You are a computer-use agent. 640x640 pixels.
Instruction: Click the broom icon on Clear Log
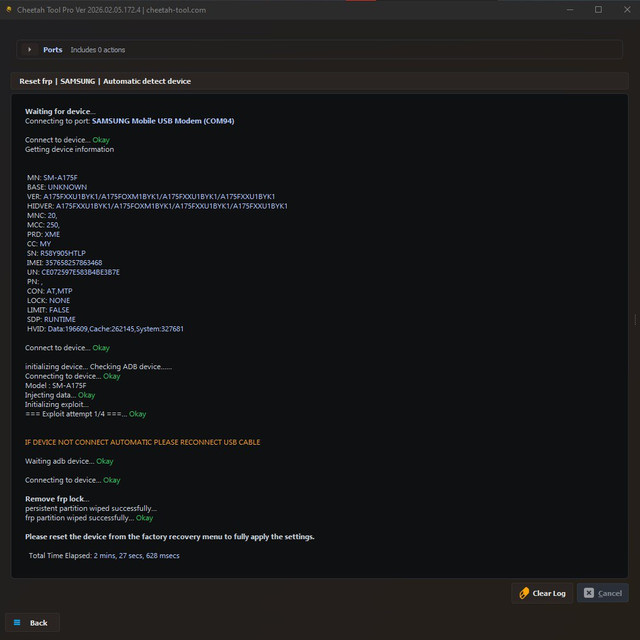click(x=524, y=593)
